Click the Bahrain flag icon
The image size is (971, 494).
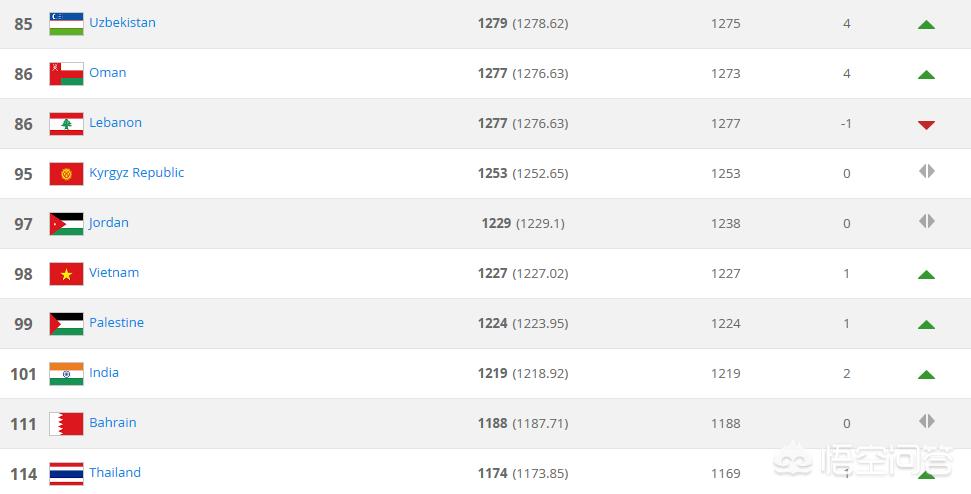coord(66,424)
